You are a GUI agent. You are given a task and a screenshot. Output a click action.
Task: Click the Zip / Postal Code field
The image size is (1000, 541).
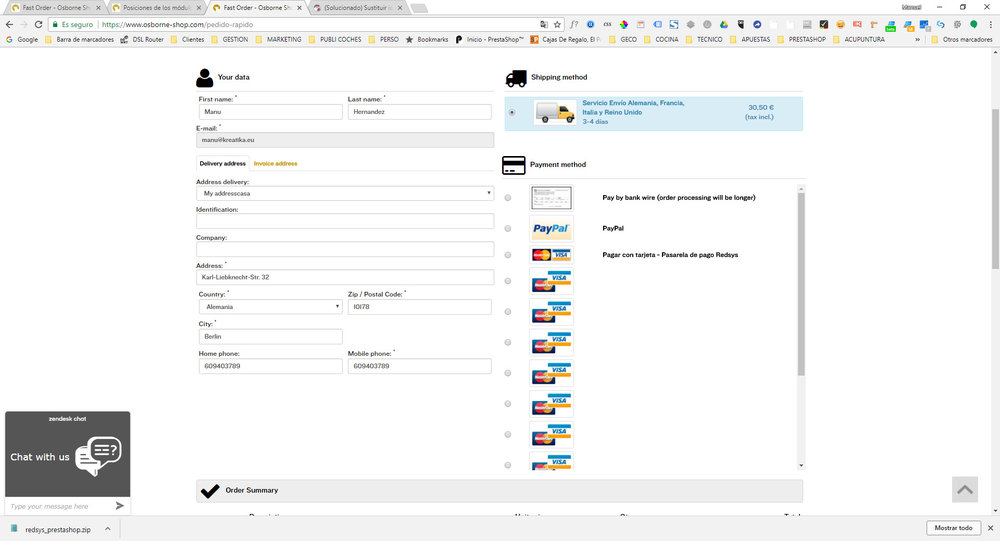(x=420, y=307)
